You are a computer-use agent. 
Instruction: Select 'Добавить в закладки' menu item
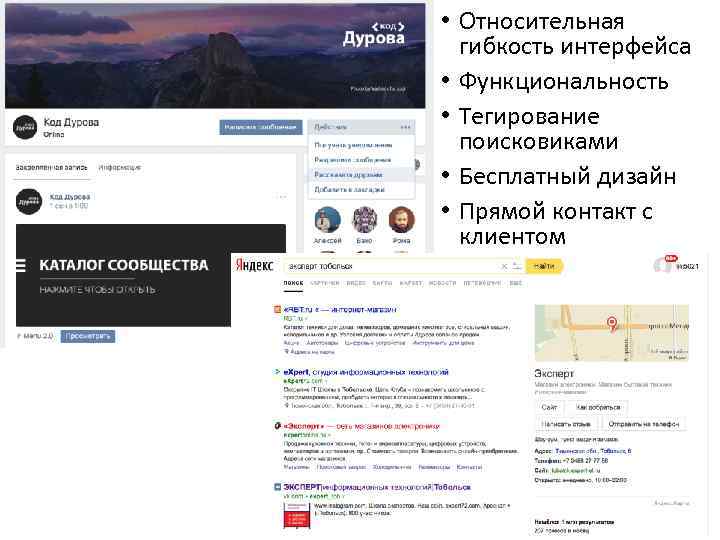349,189
